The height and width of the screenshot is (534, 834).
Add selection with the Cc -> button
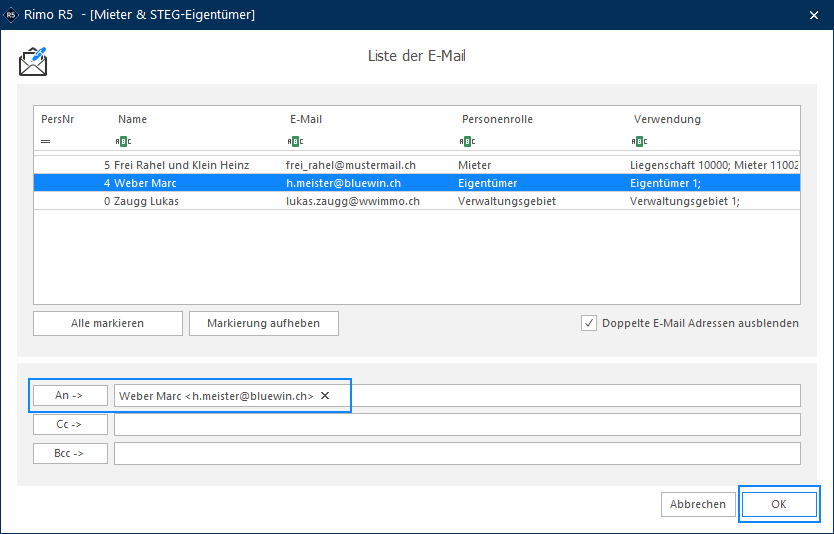tap(70, 424)
